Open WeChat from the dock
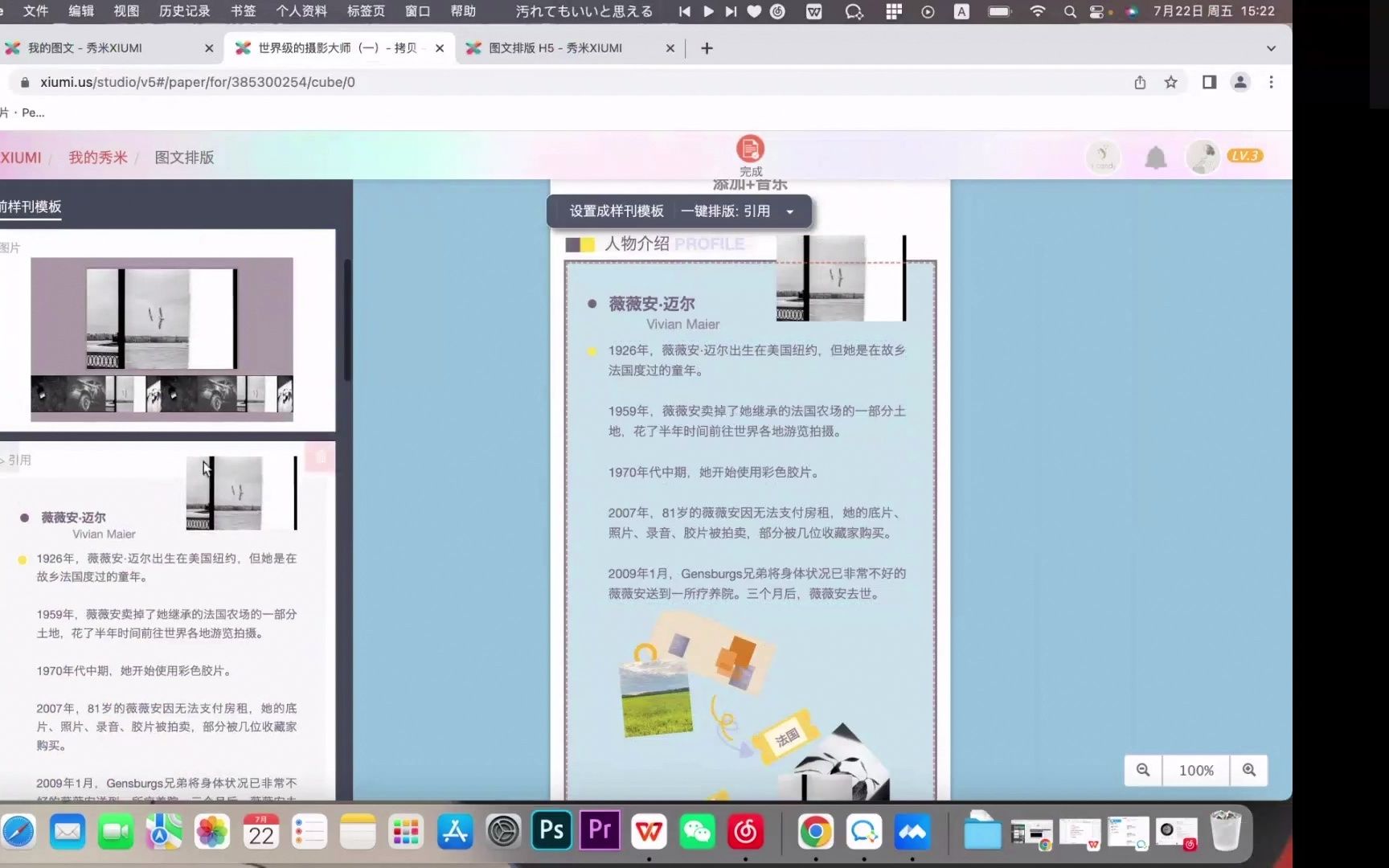Screen dimensions: 1389x868 click(x=697, y=832)
